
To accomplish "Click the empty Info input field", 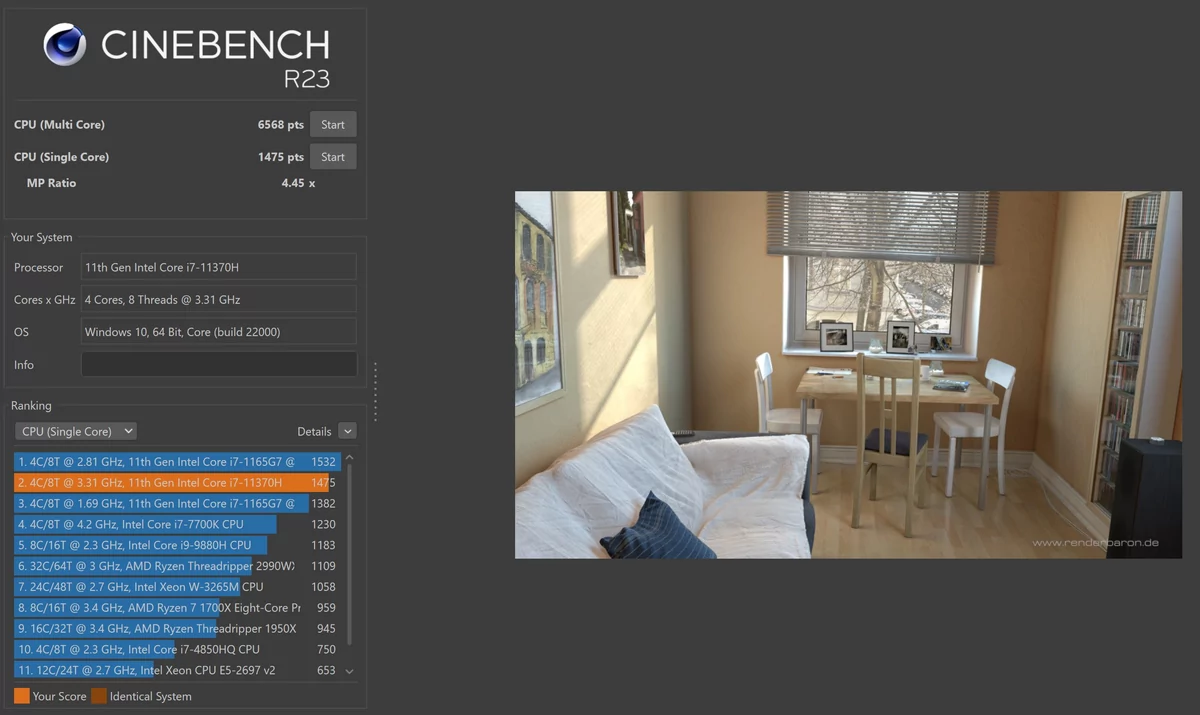I will coord(219,364).
